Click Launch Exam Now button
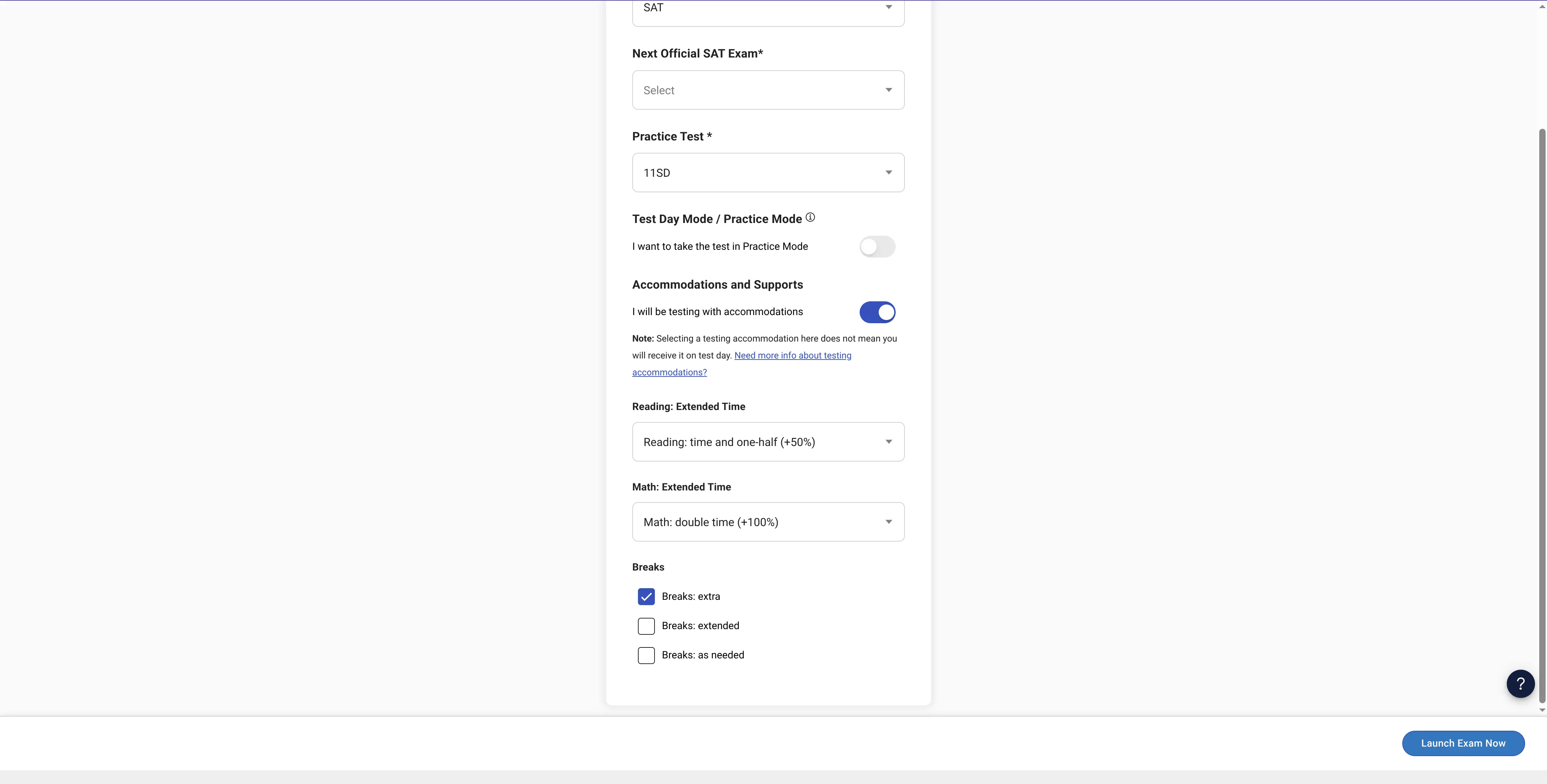 click(x=1463, y=743)
